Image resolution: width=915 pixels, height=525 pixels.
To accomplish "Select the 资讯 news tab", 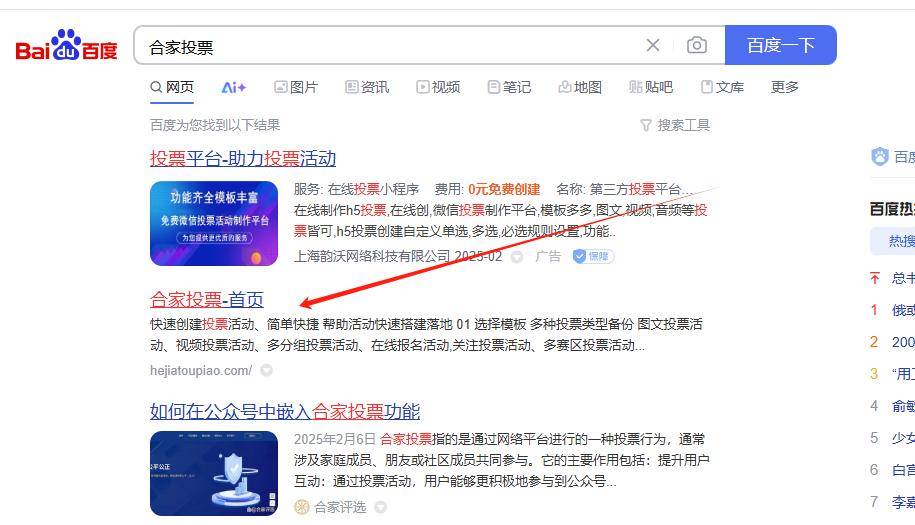I will coord(367,88).
